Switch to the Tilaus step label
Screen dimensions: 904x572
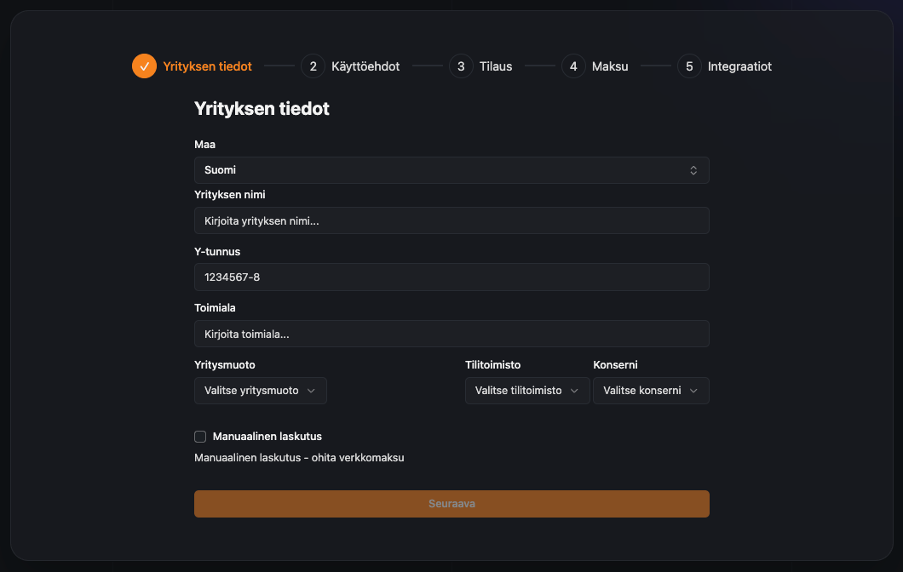coord(495,66)
